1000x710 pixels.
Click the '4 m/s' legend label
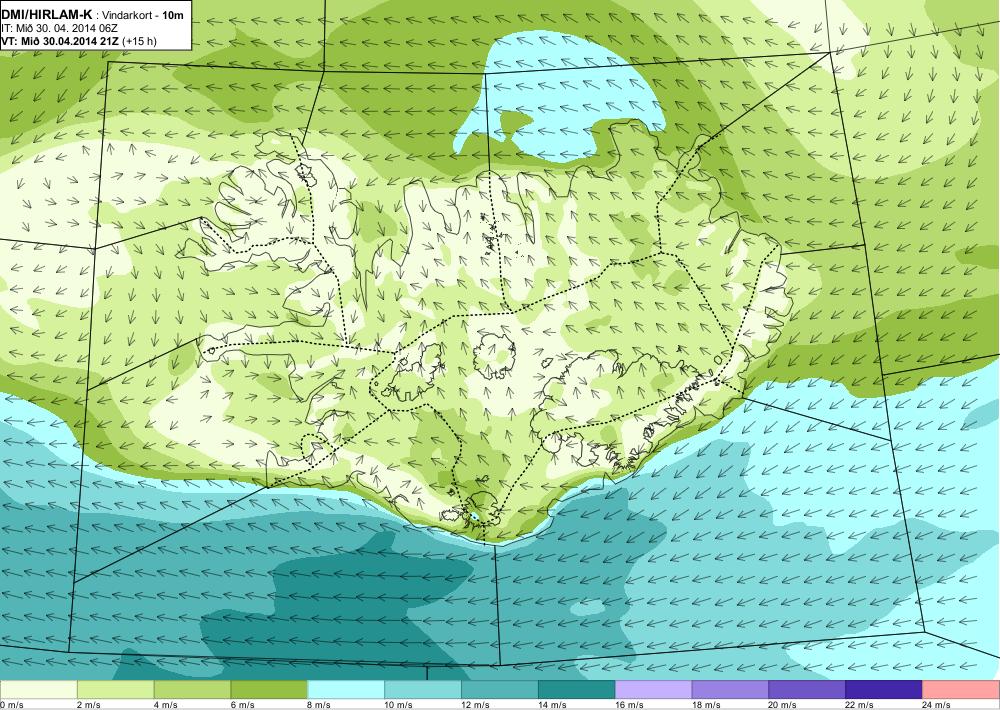pyautogui.click(x=166, y=705)
